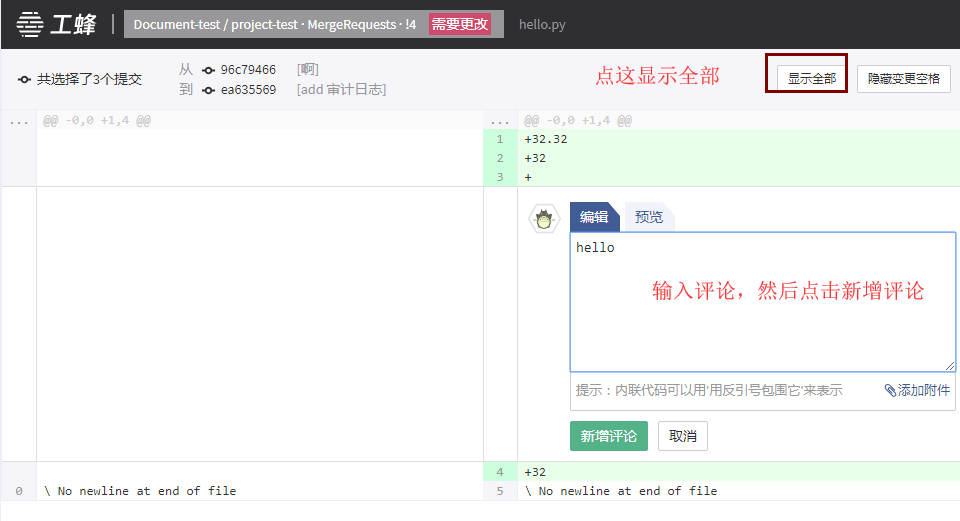Toggle 隐藏变更空格 whitespace option
960x521 pixels.
coord(903,78)
